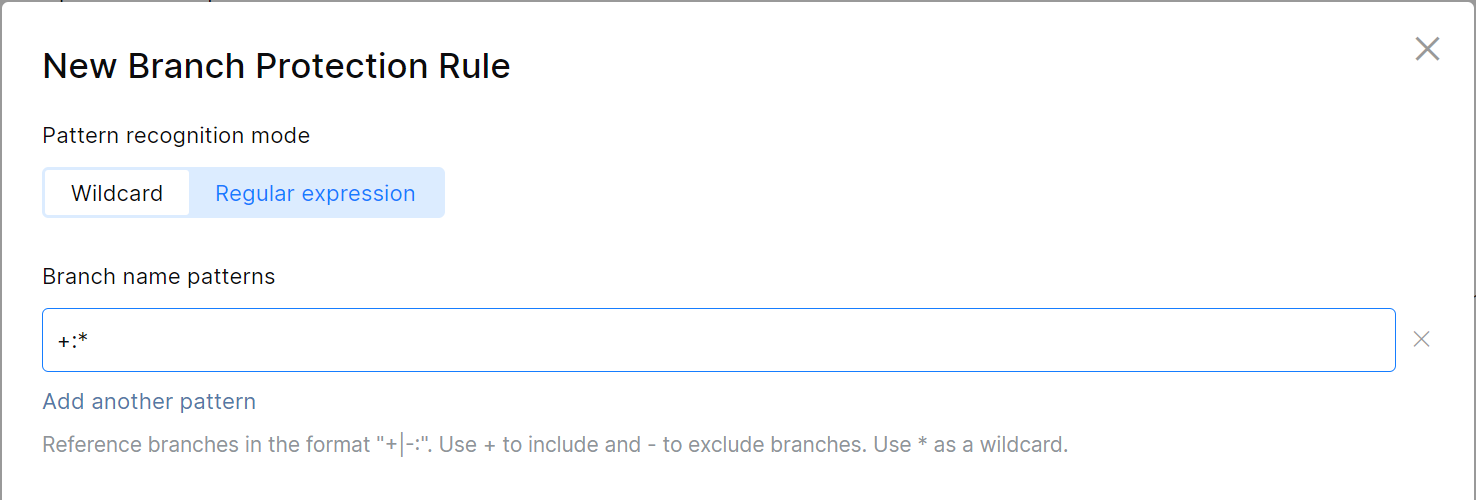The width and height of the screenshot is (1476, 500).
Task: Focus the pattern text box containing "+:*"
Action: 500,340
